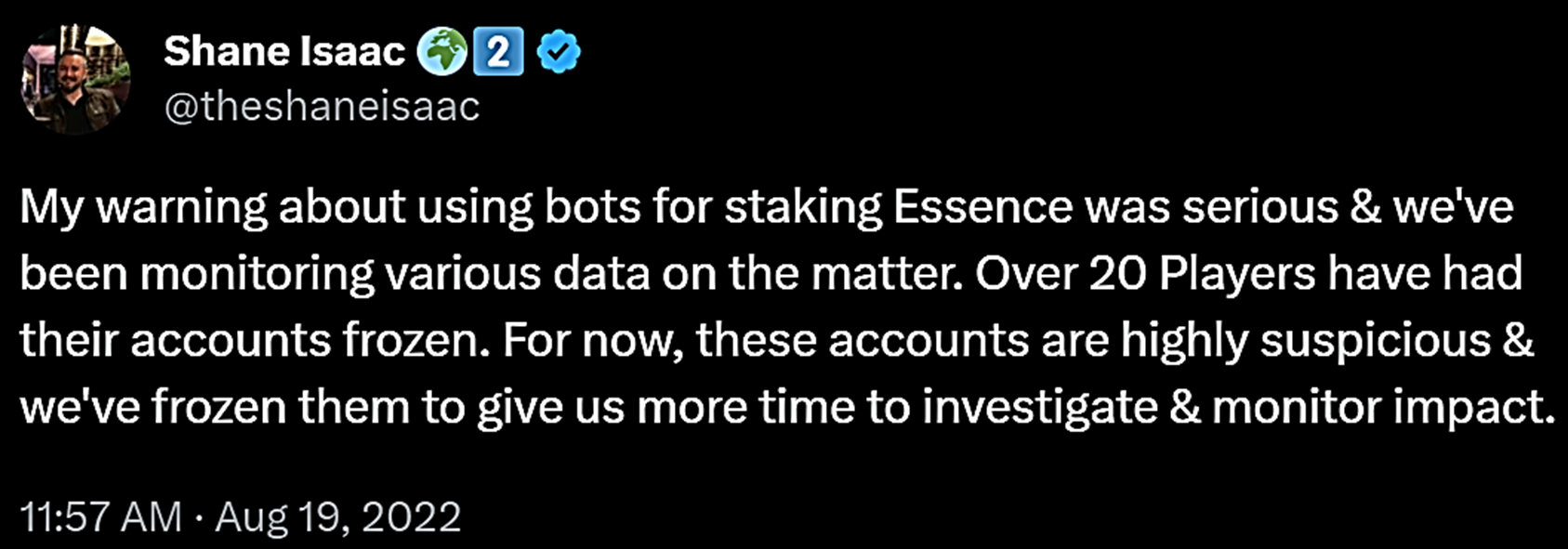Viewport: 1568px width, 549px height.
Task: Click the globe emoji beside the name
Action: (441, 52)
